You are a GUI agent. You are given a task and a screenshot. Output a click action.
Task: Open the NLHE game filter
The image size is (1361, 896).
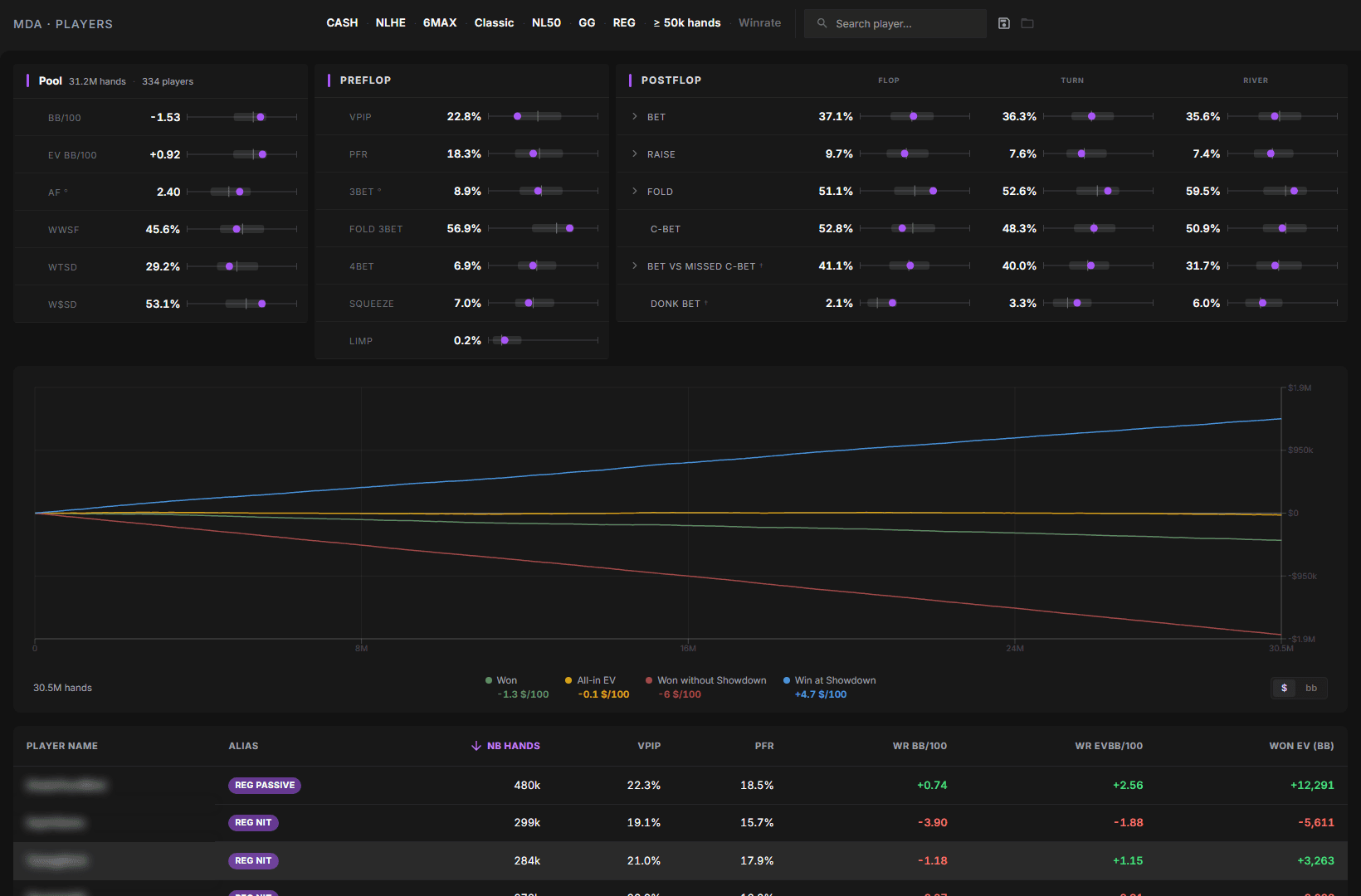point(390,23)
